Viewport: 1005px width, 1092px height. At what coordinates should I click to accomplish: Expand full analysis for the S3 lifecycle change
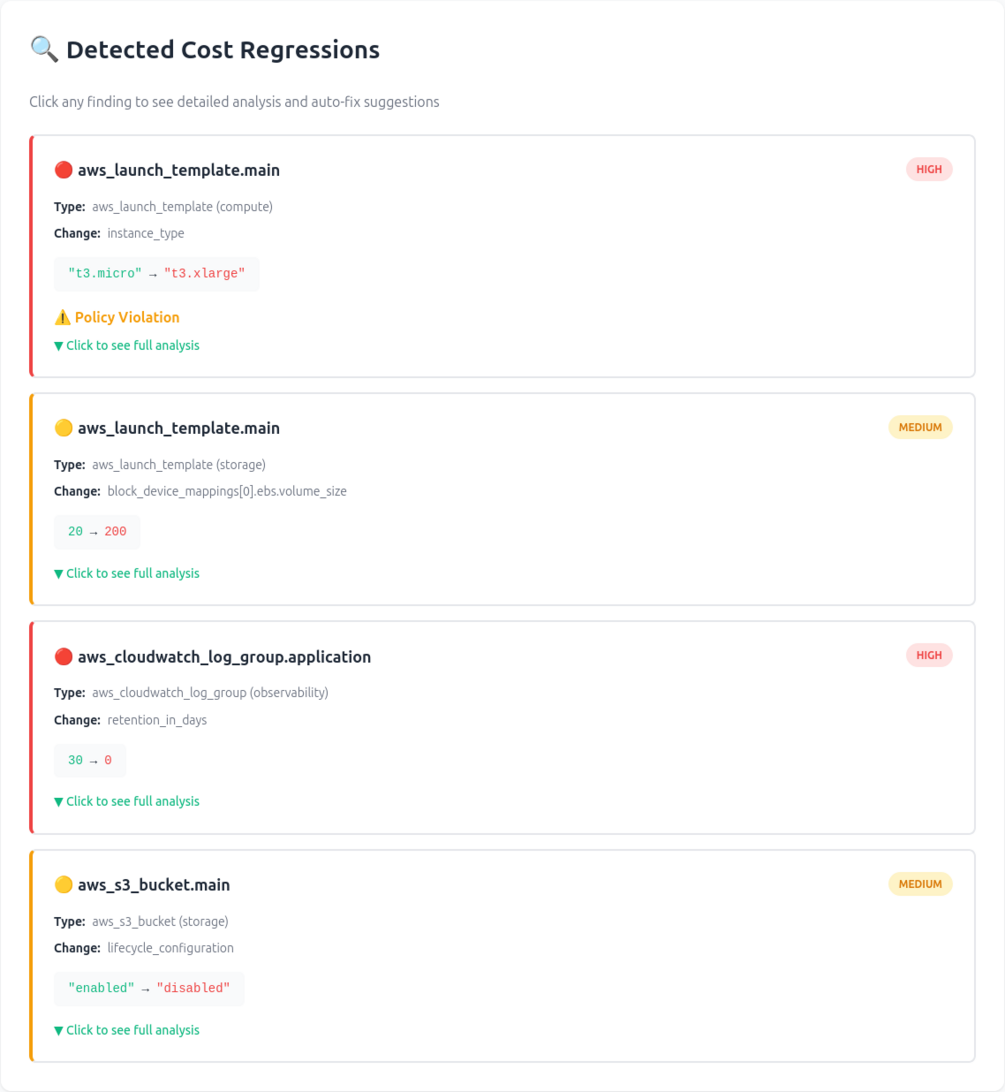(127, 1030)
